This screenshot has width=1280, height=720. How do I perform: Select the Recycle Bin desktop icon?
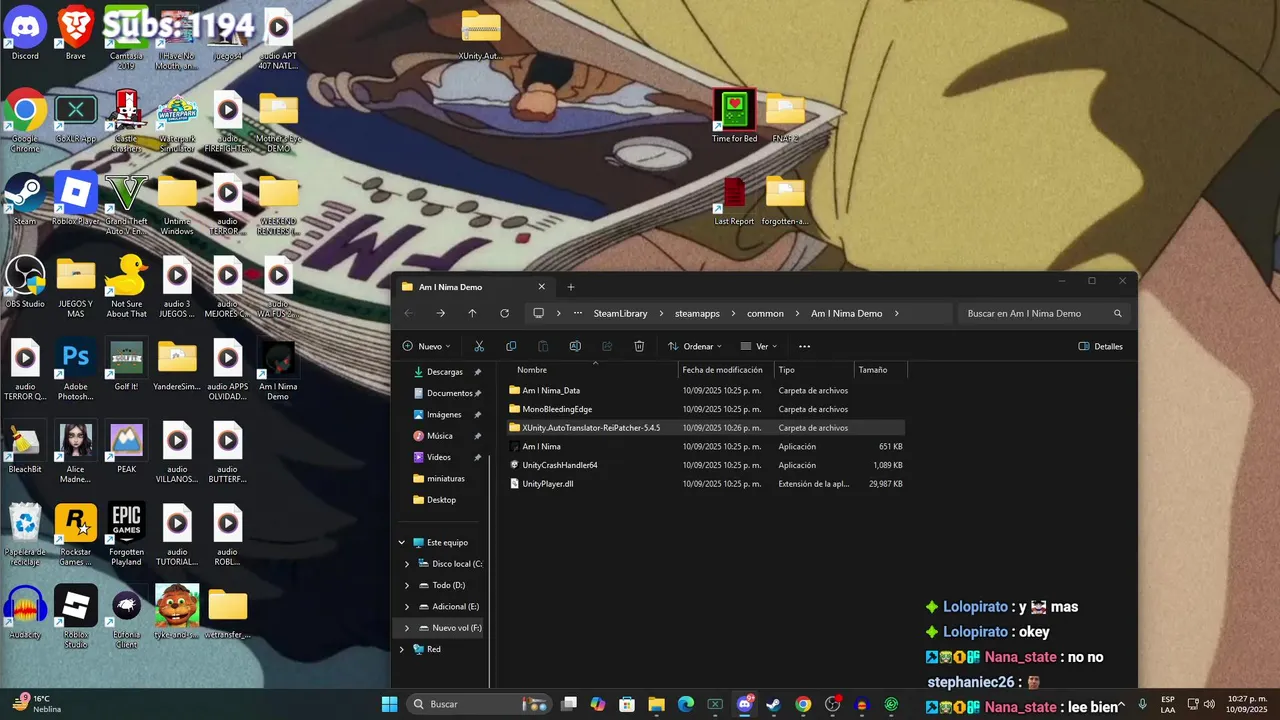25,535
